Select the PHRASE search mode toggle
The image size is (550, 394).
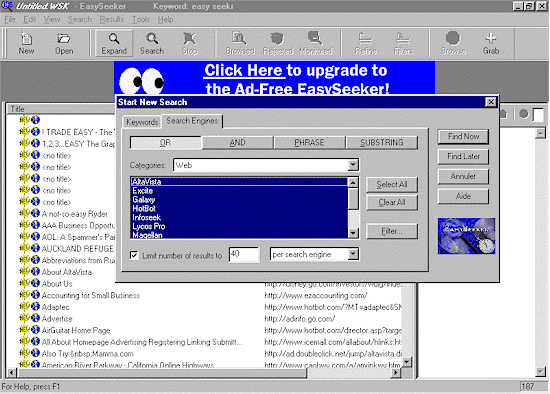tap(309, 142)
